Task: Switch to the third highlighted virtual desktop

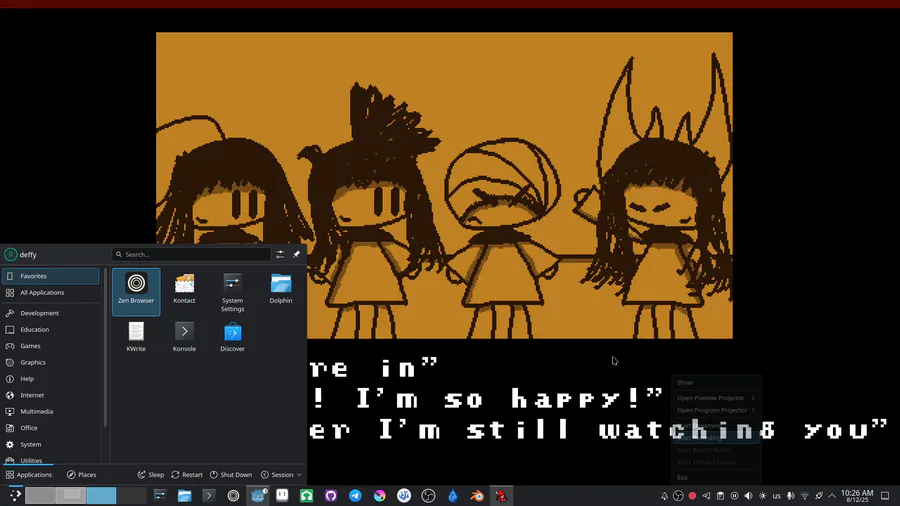Action: pyautogui.click(x=102, y=495)
